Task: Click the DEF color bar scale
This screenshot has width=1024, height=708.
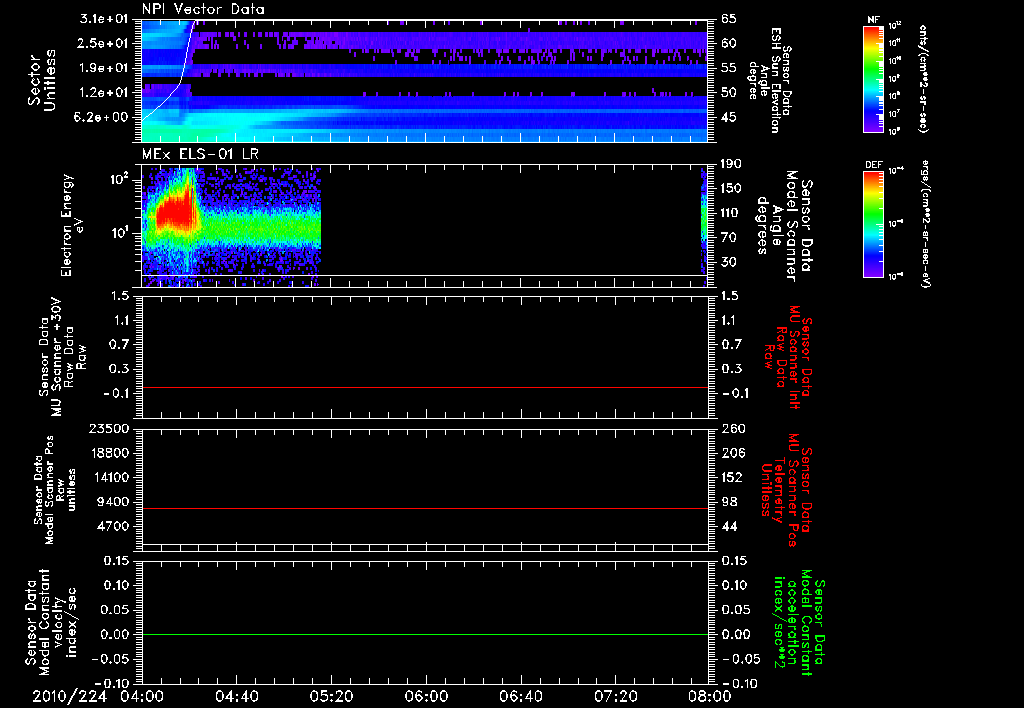Action: pos(874,224)
